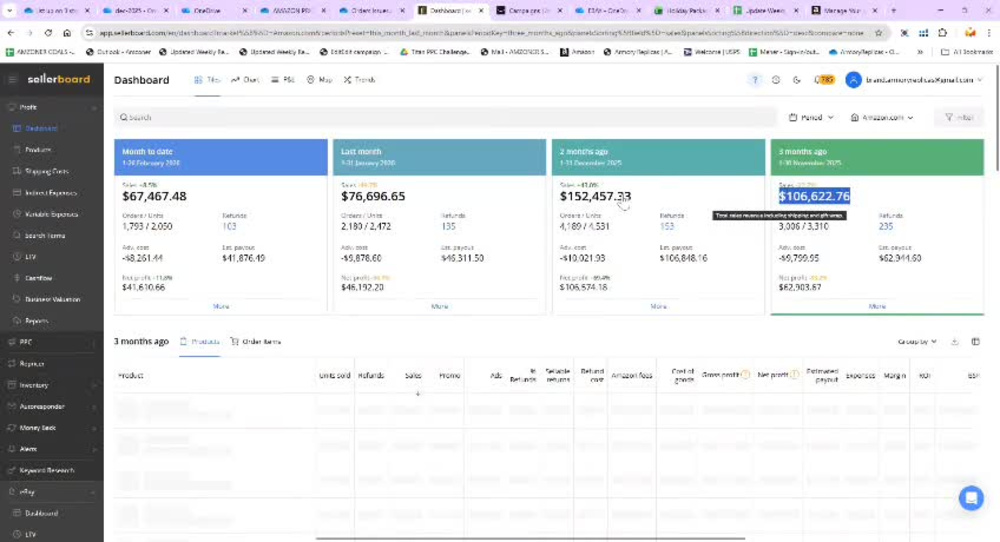Open Reports in the sidebar
Viewport: 1000px width, 542px height.
point(36,321)
